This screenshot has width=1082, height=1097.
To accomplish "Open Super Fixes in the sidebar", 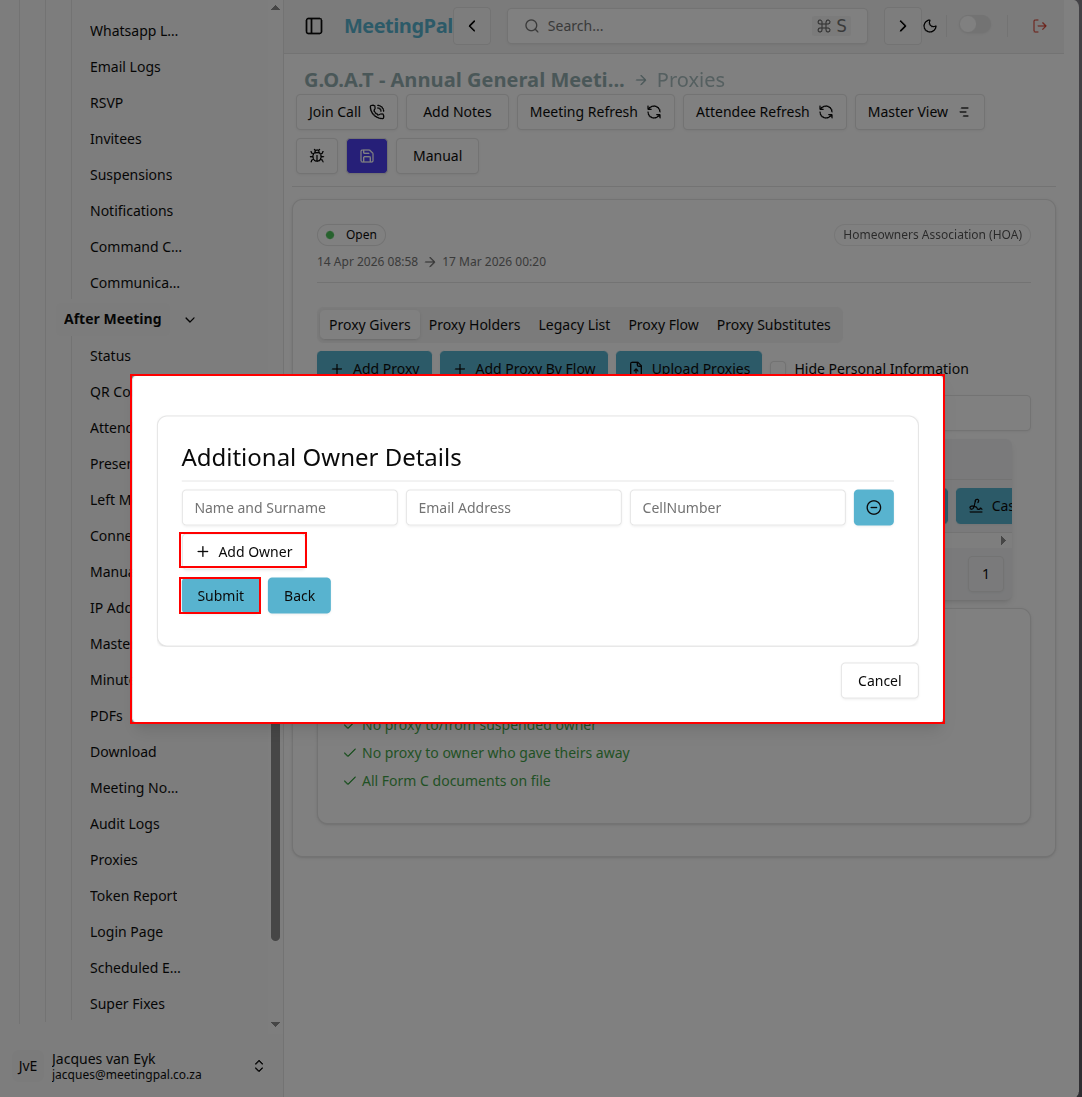I will pos(127,1004).
